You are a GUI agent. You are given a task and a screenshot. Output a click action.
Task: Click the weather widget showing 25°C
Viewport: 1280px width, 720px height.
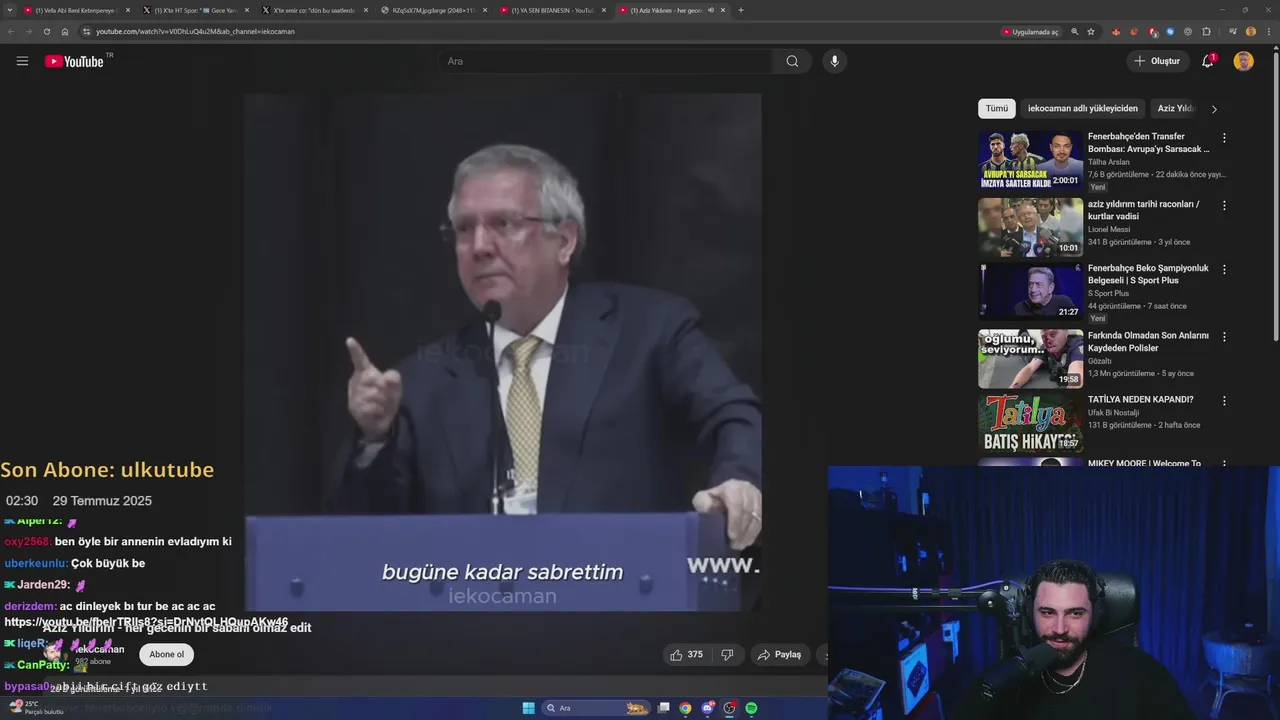[x=36, y=707]
